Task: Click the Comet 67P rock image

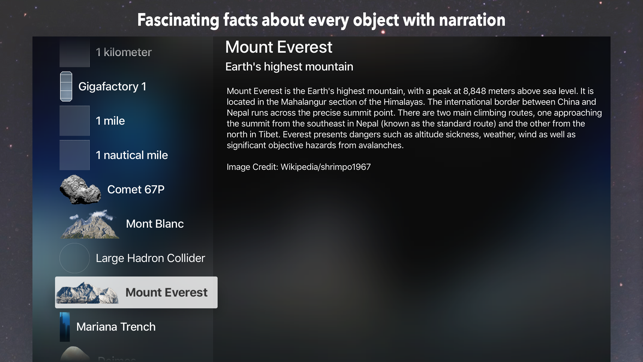Action: click(x=80, y=189)
